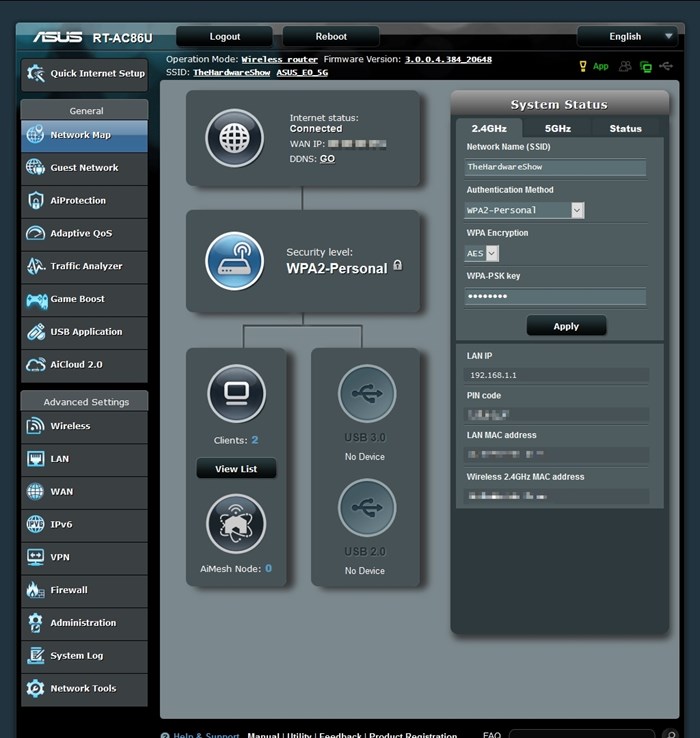The height and width of the screenshot is (738, 700).
Task: Select the USB 3.0 port icon
Action: [367, 393]
